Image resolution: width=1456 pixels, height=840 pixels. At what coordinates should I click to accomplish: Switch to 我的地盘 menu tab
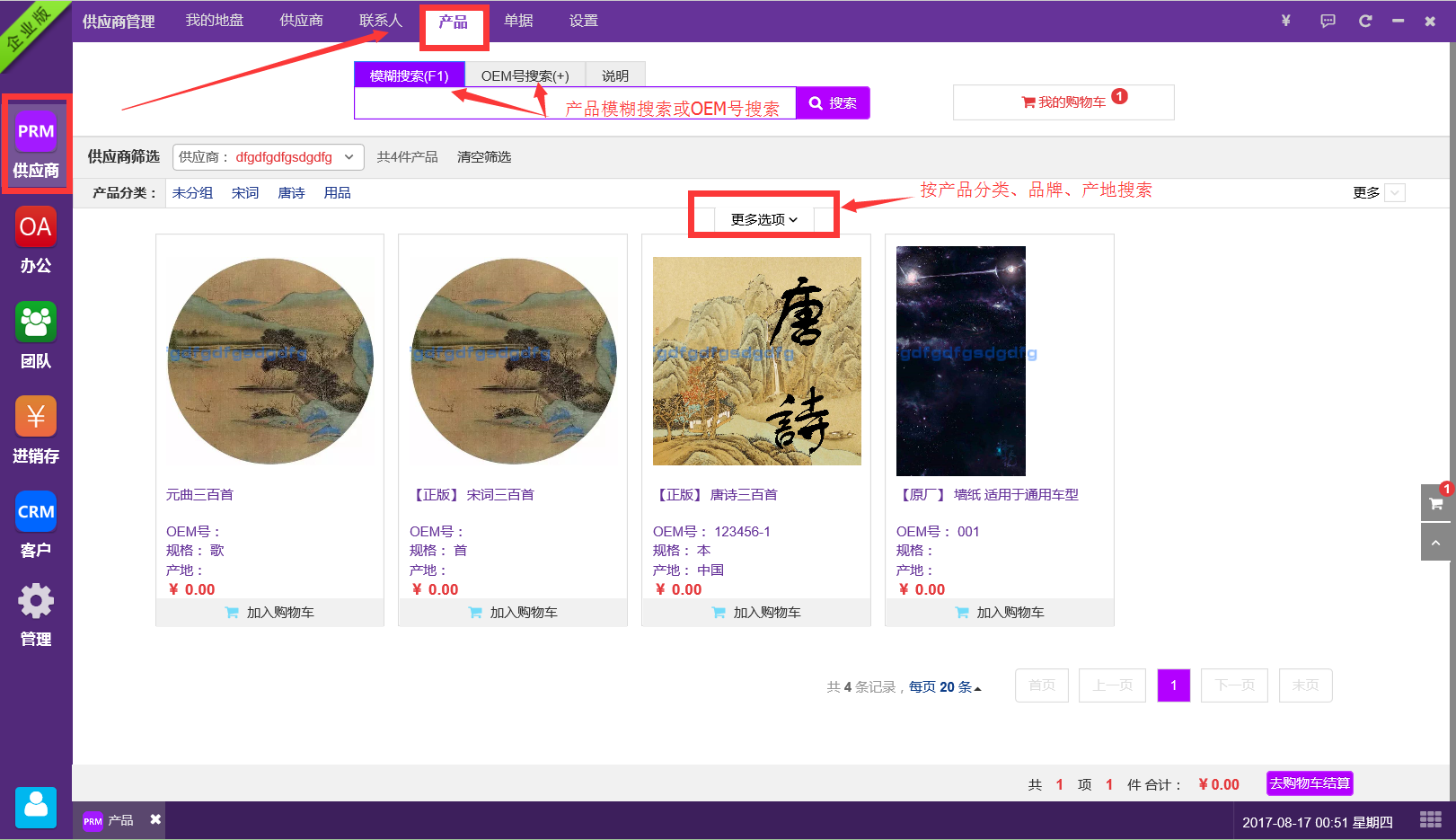pos(215,21)
